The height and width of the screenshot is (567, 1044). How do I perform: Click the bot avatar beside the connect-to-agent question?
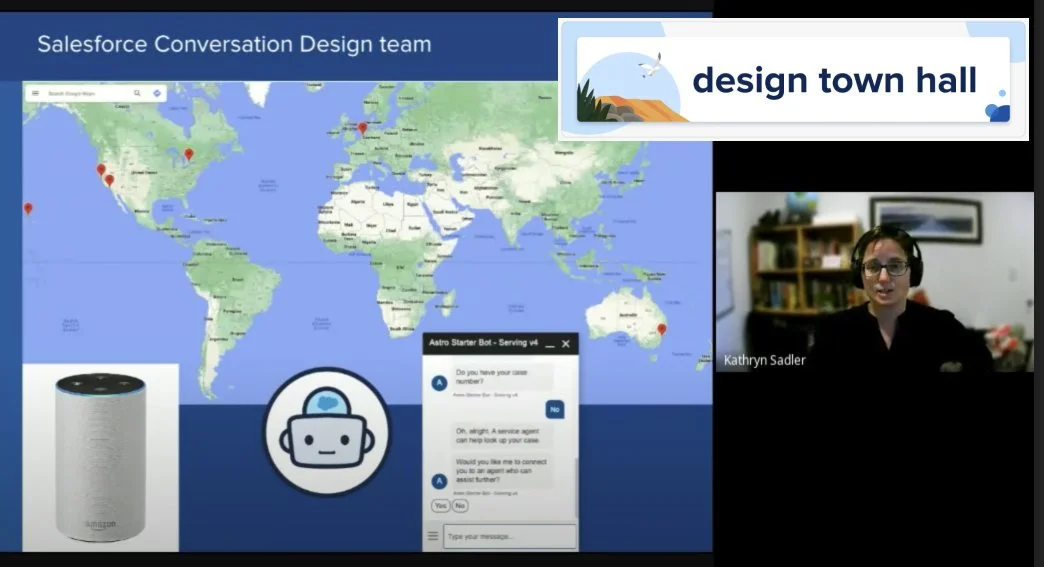coord(439,480)
